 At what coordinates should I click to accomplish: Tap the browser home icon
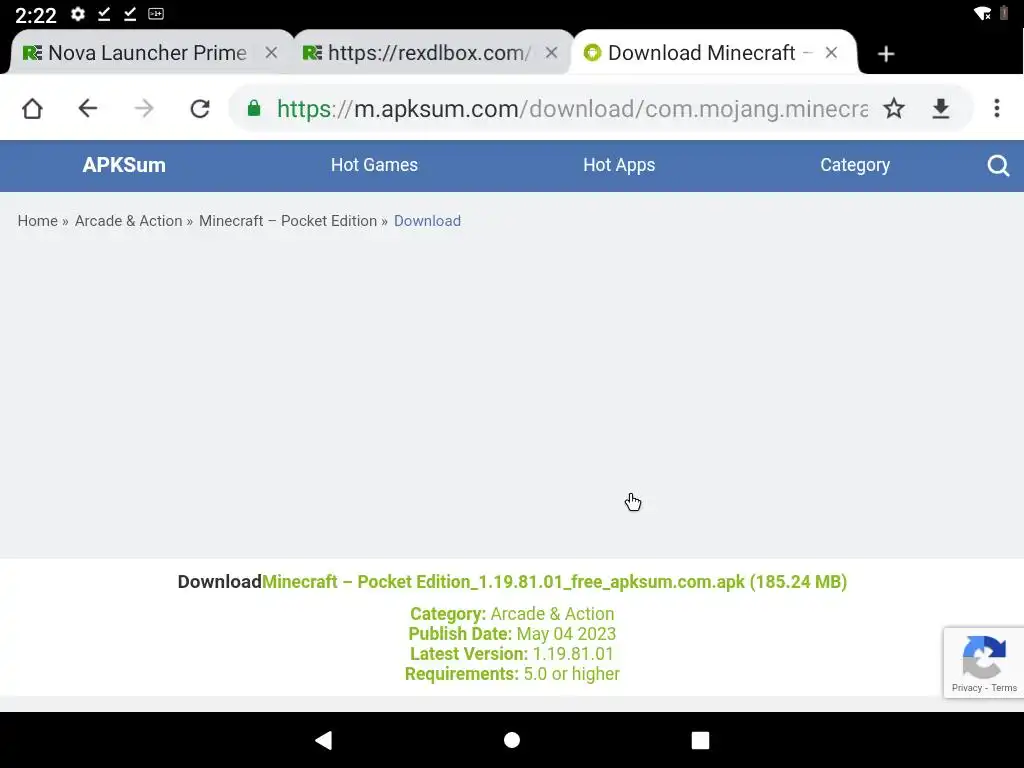[32, 108]
